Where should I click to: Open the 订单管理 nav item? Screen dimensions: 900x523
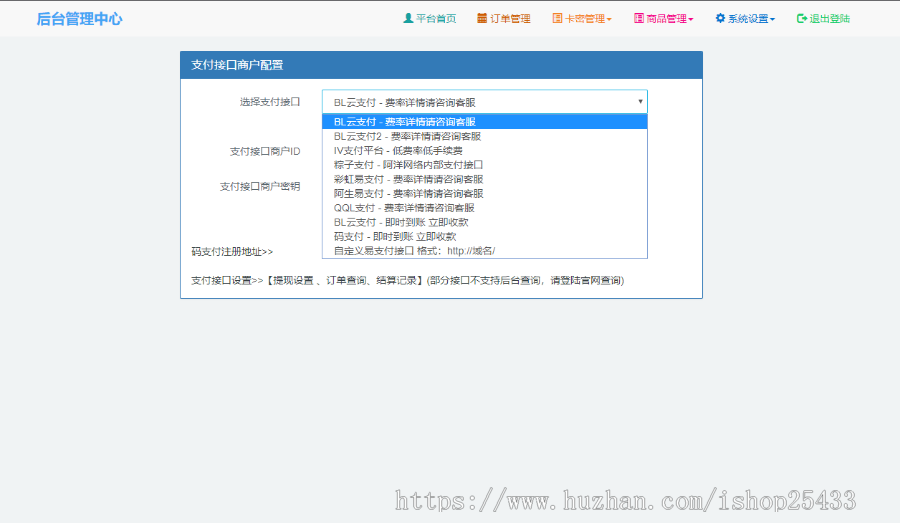click(x=504, y=18)
